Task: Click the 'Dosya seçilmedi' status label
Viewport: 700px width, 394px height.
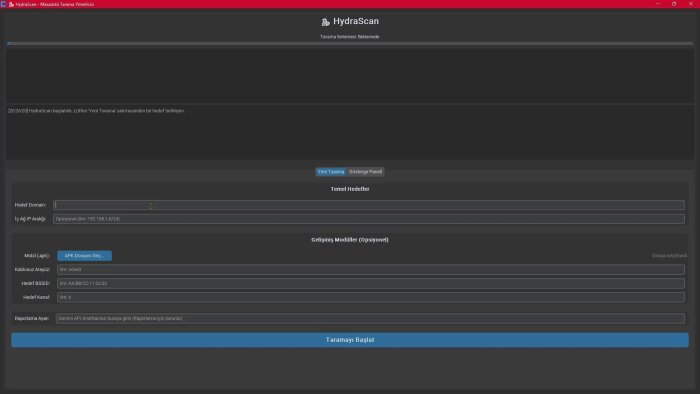Action: 669,256
